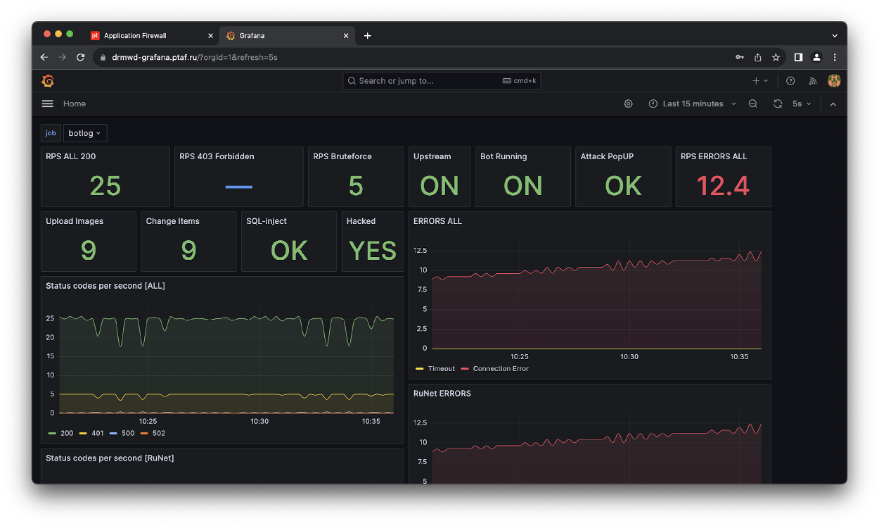The width and height of the screenshot is (880, 526).
Task: Refresh the dashboard now
Action: click(777, 104)
